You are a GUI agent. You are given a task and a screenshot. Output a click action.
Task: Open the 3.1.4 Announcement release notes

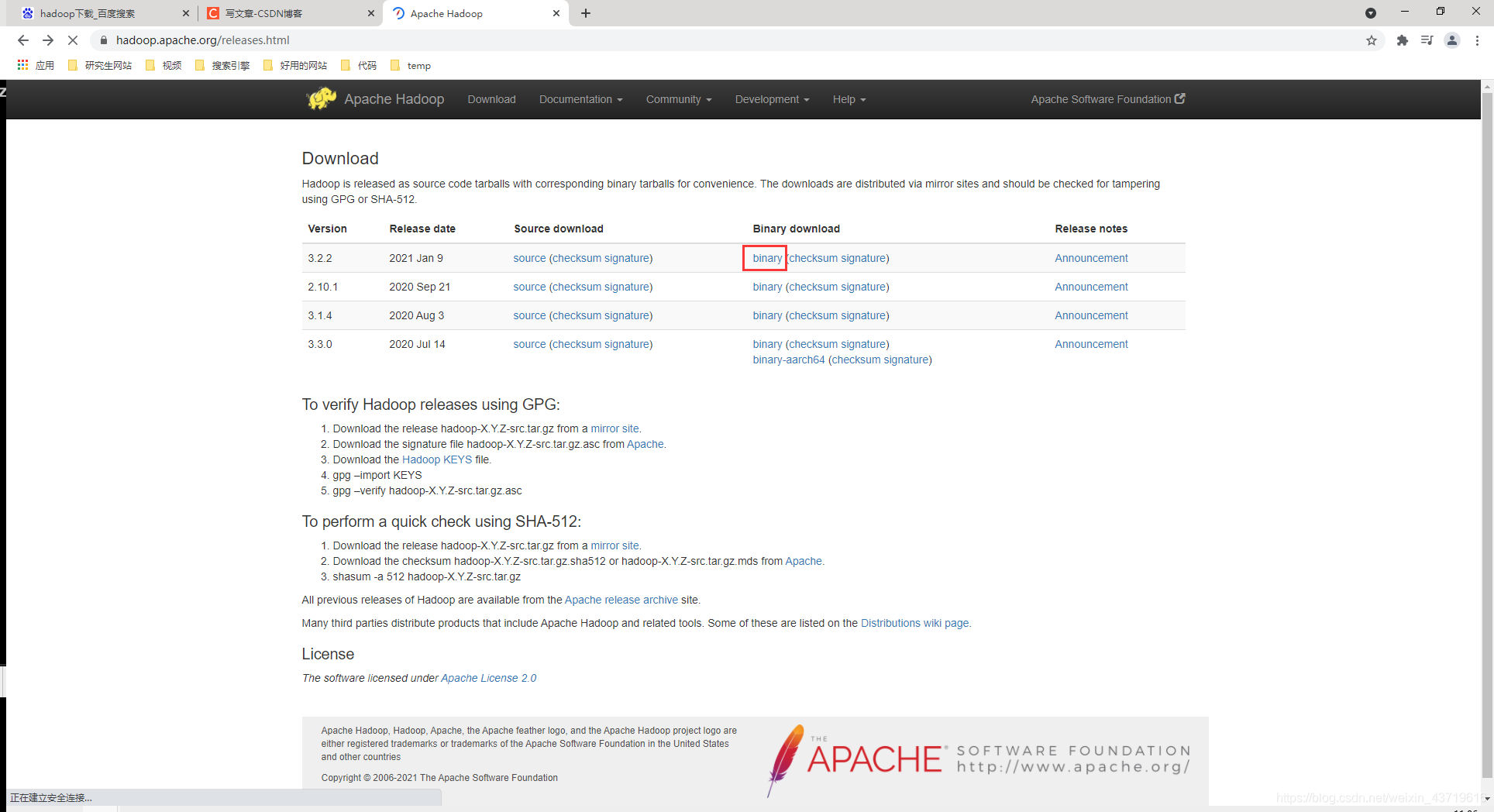pos(1091,315)
